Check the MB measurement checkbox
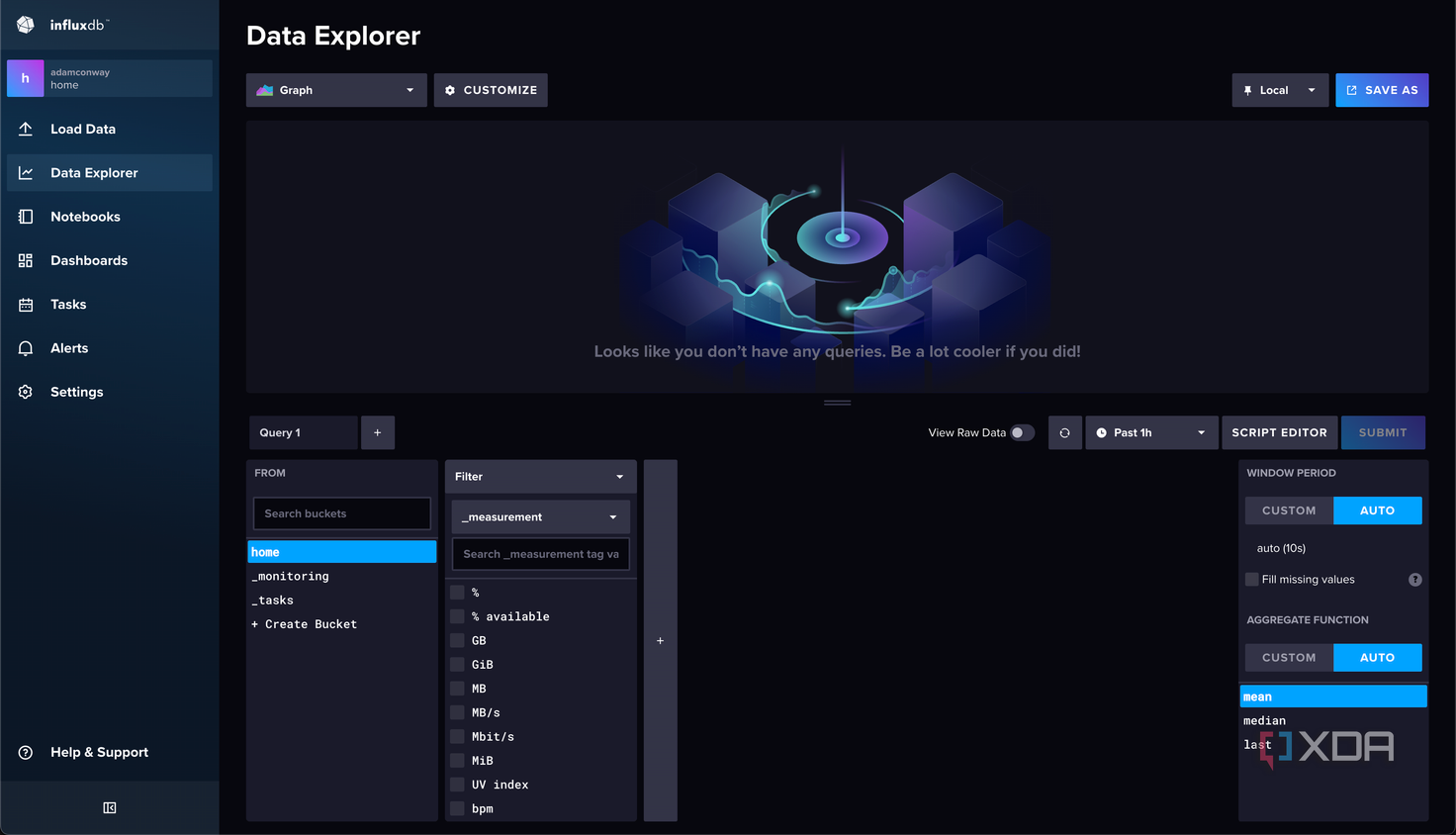Viewport: 1456px width, 835px height. 457,689
